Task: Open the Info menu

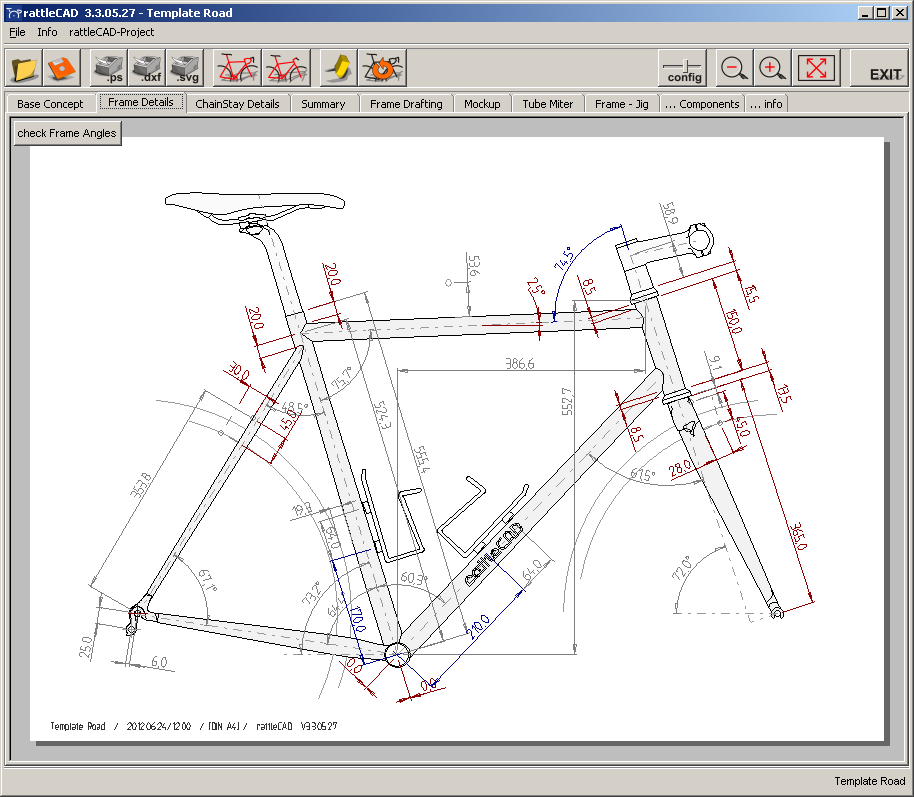Action: pos(47,32)
